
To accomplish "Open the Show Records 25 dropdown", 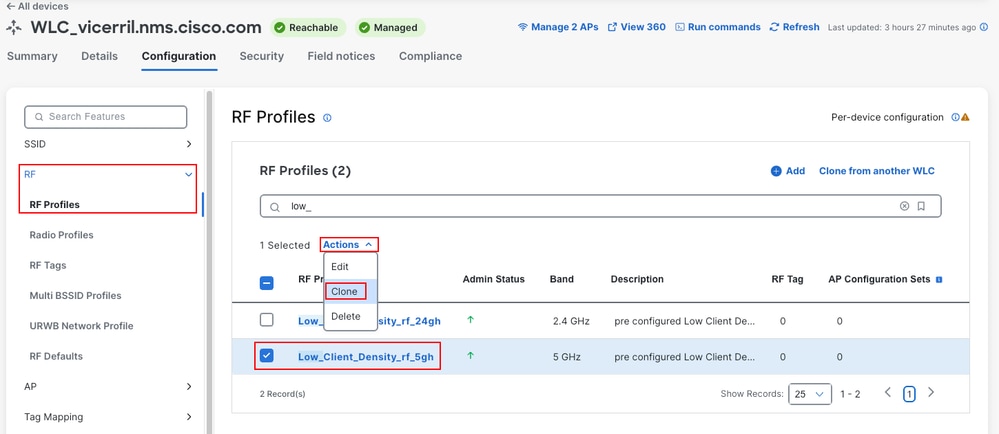I will 810,394.
